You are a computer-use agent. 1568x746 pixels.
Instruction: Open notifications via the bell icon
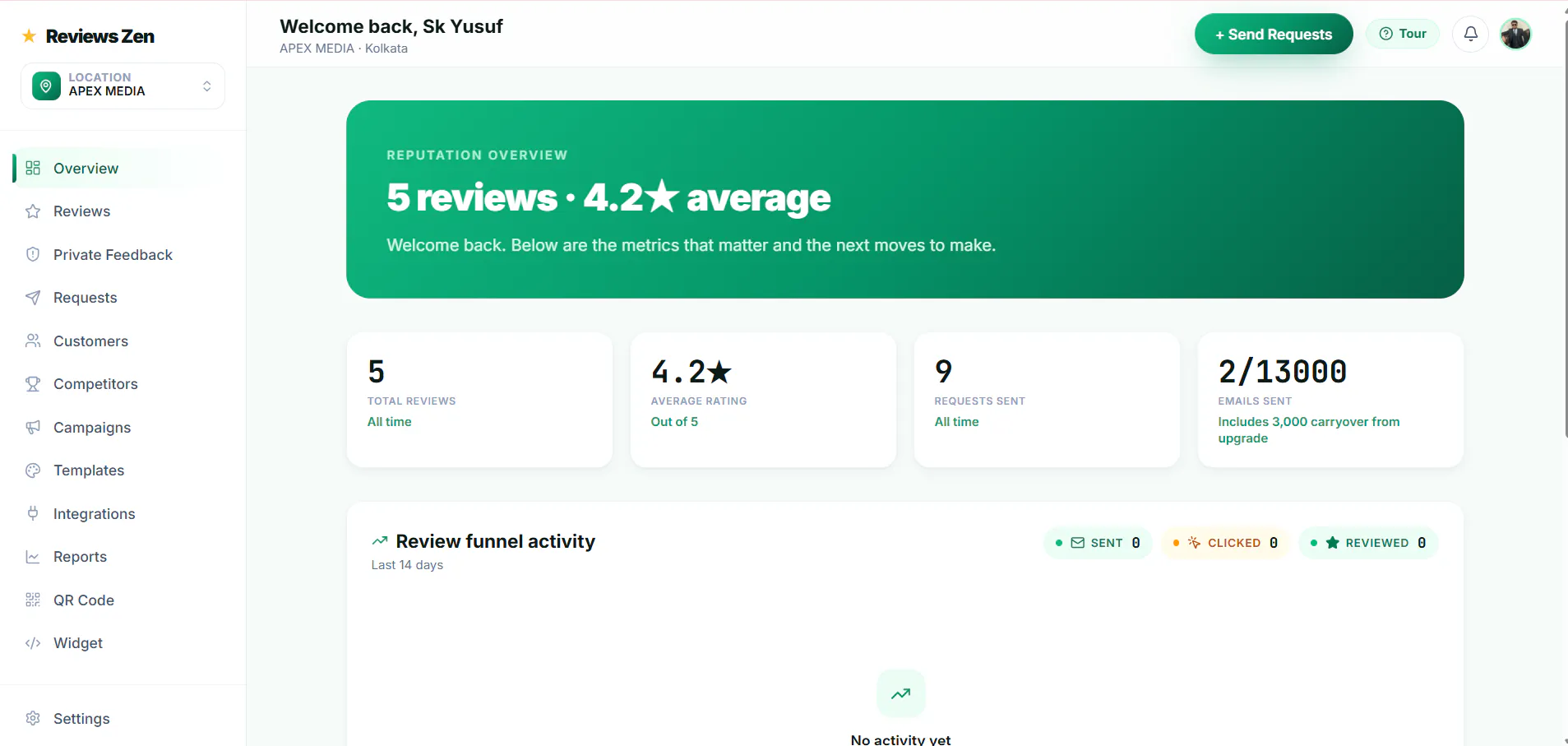tap(1471, 34)
